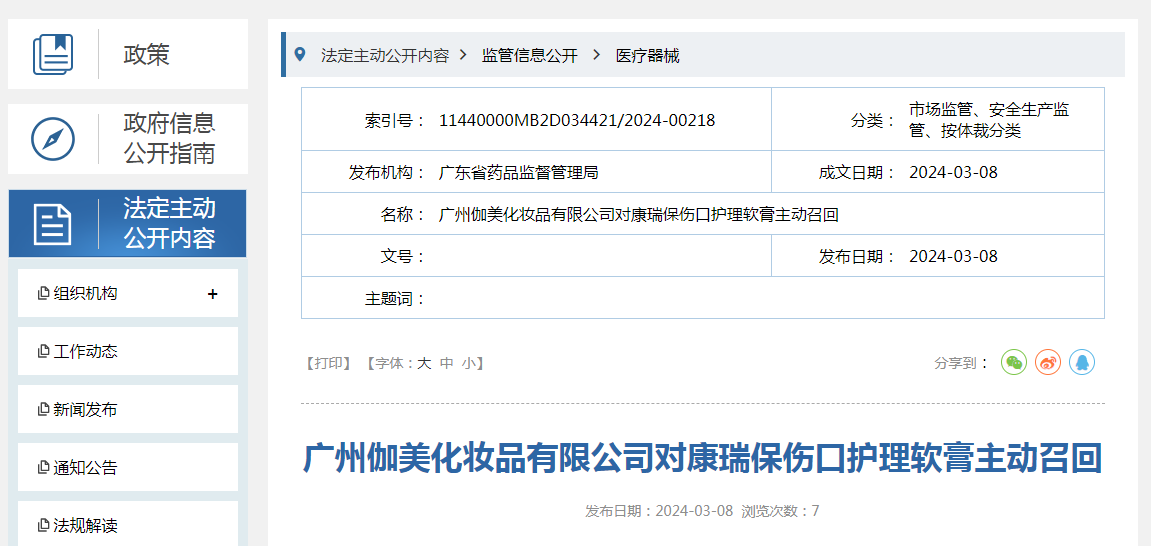Image resolution: width=1151 pixels, height=546 pixels.
Task: Share the article to Weibo
Action: pos(1048,362)
